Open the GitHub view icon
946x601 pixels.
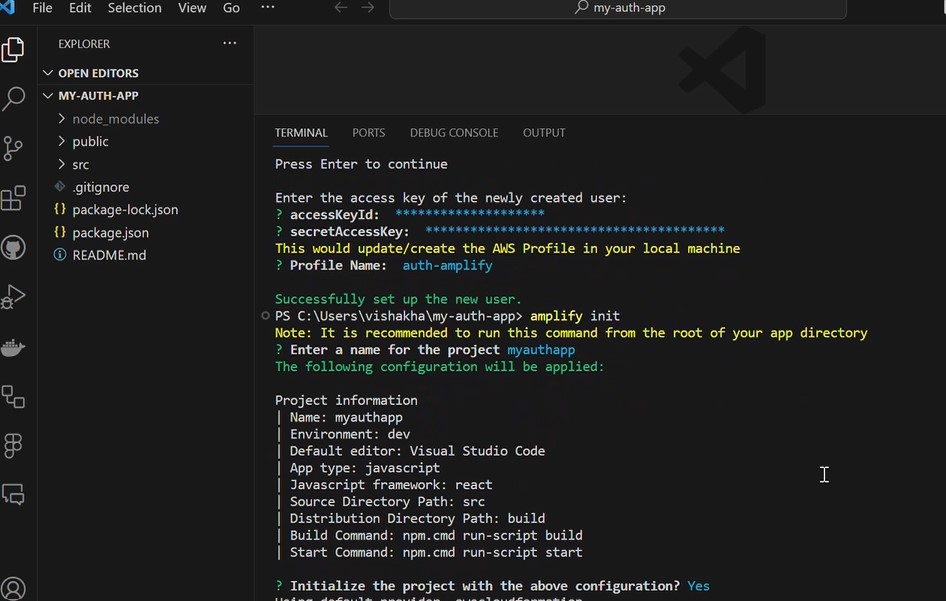14,247
